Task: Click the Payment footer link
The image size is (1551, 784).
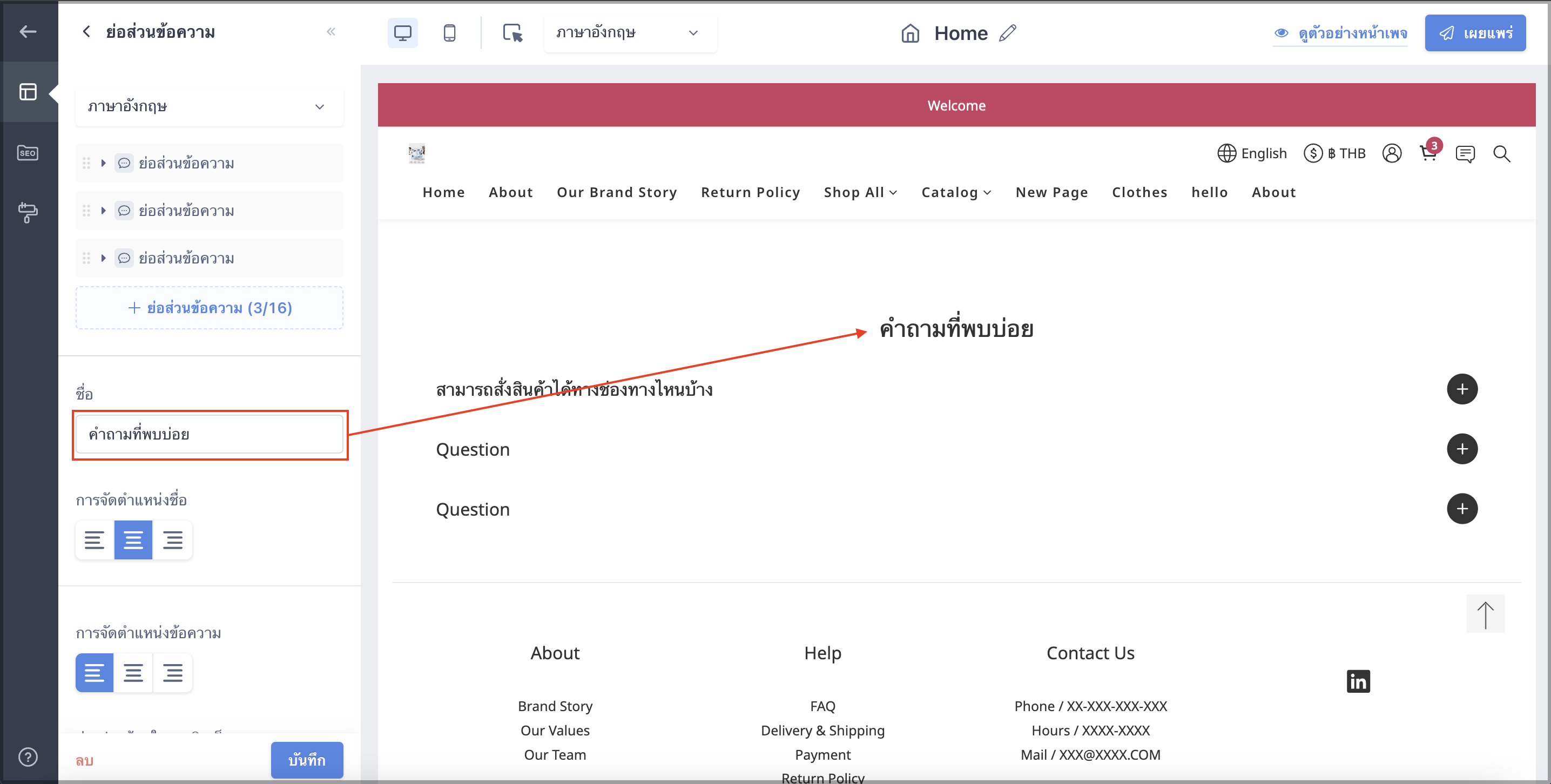Action: click(x=822, y=754)
